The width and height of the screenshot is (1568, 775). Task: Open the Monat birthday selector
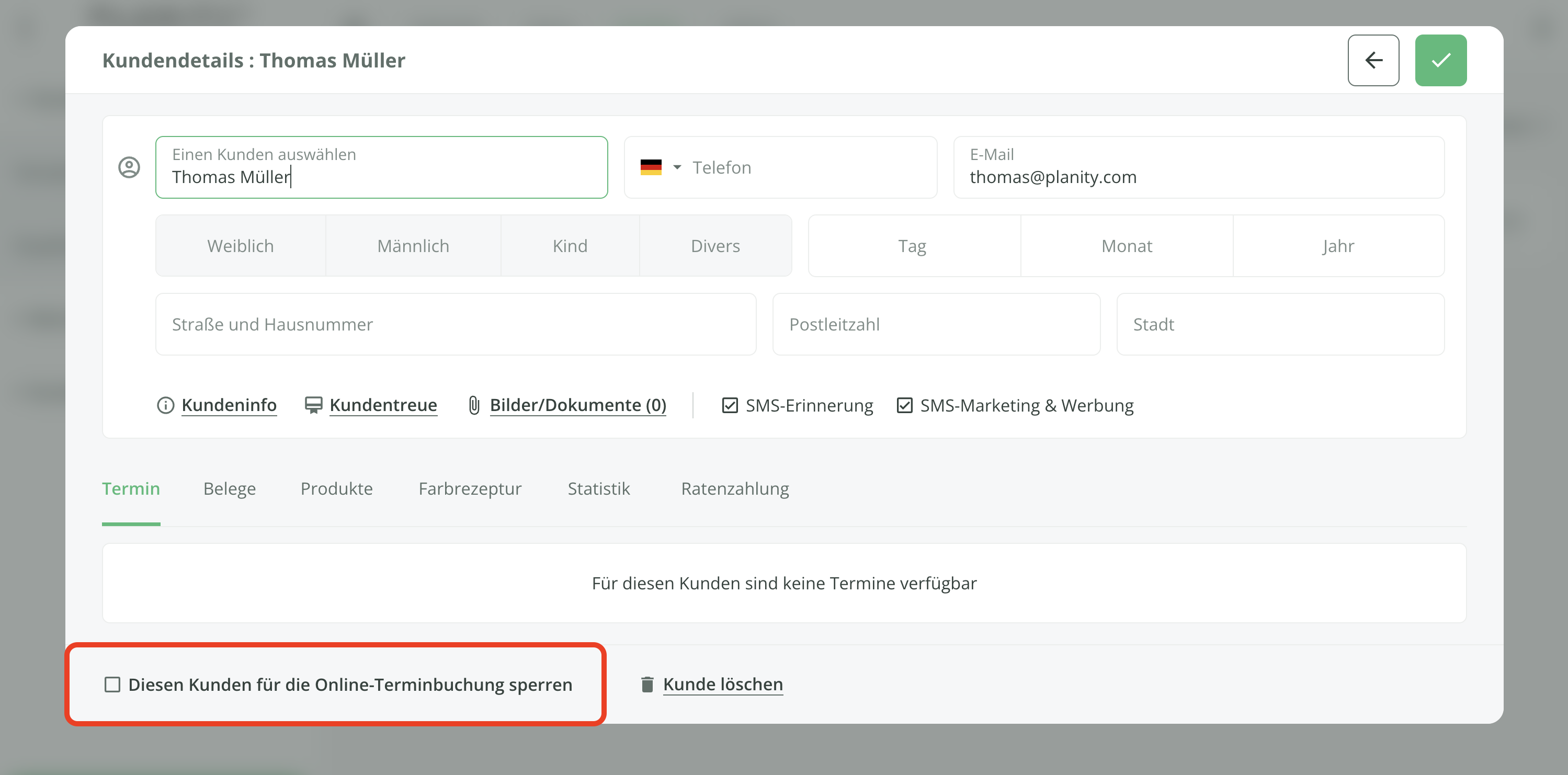[1126, 246]
